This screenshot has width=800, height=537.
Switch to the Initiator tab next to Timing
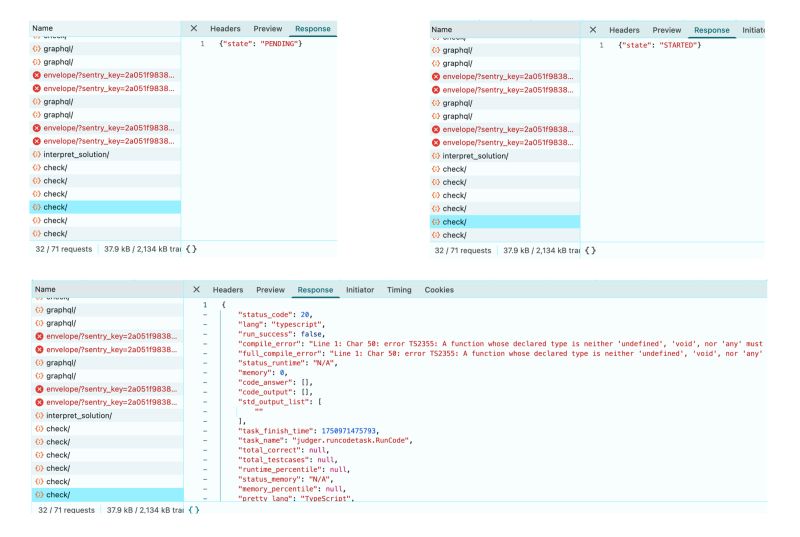click(x=360, y=290)
